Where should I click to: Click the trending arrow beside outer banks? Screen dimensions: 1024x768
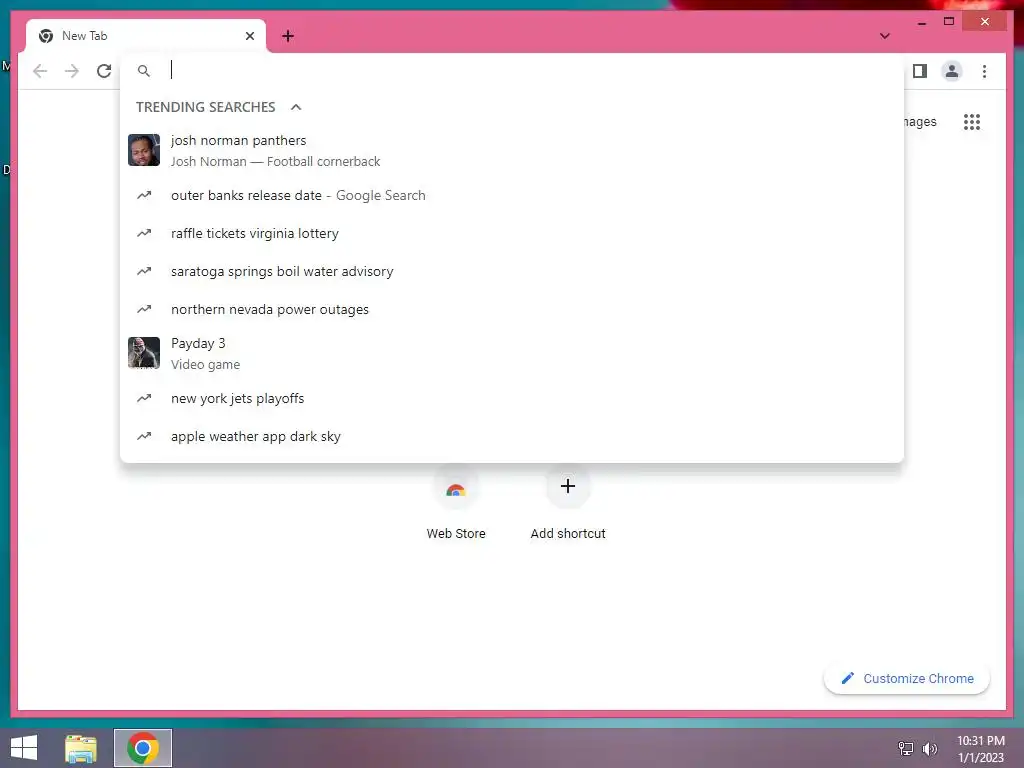click(144, 195)
